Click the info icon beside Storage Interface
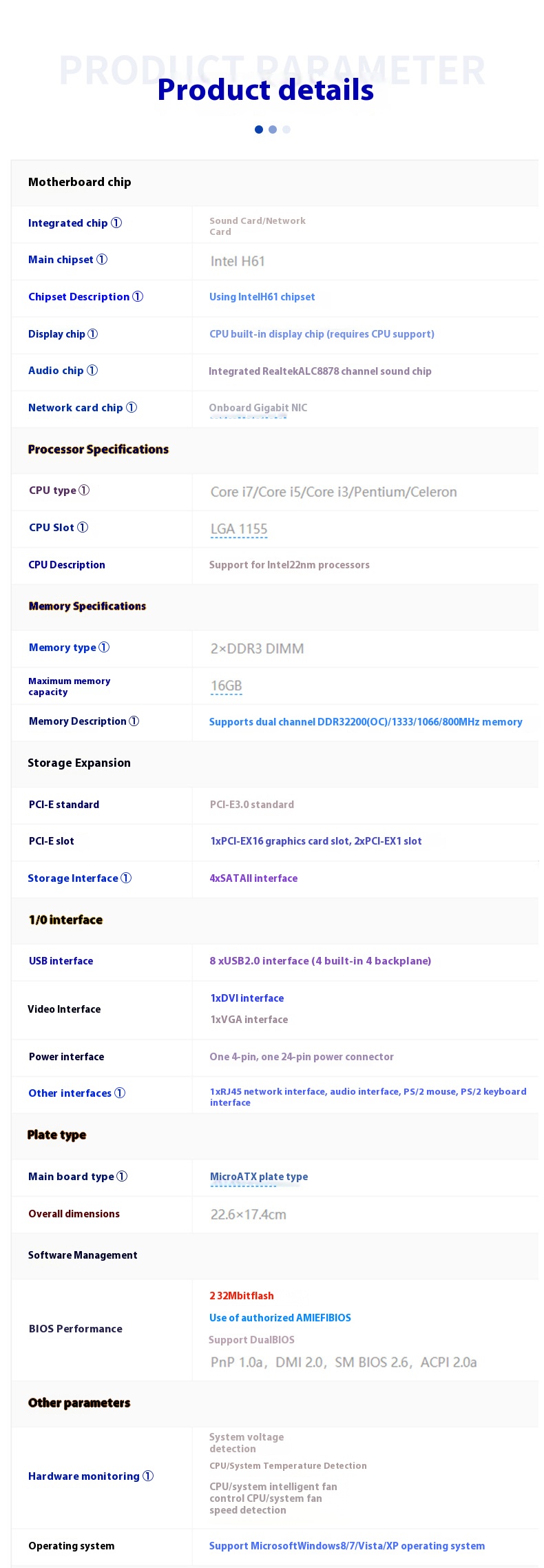 [x=126, y=878]
